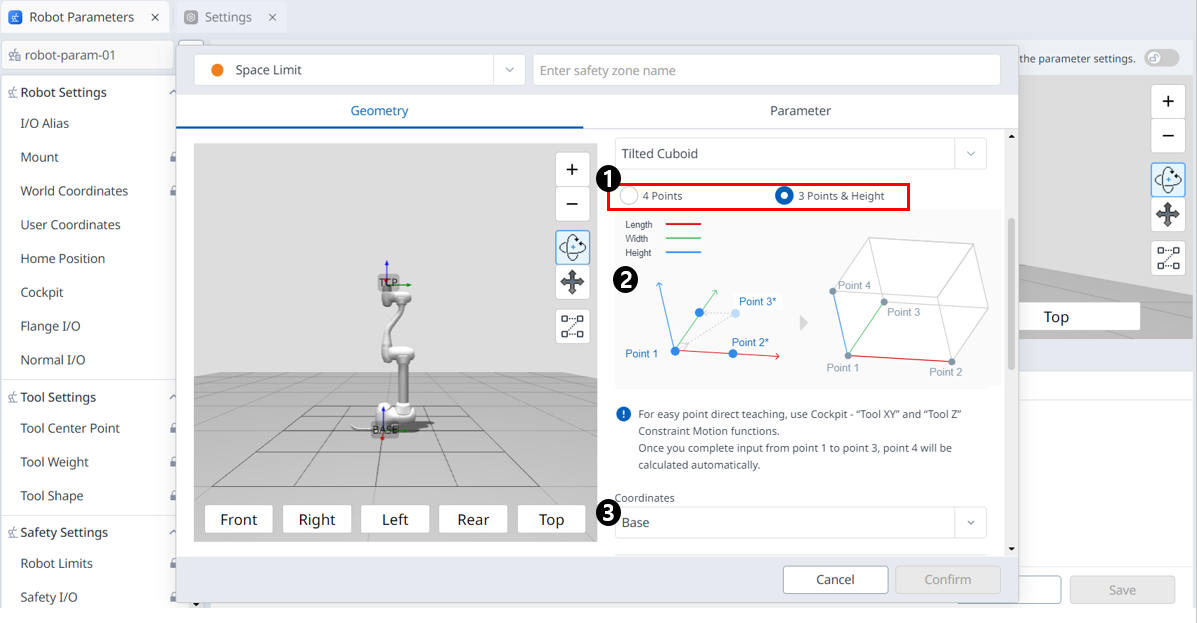Image resolution: width=1197 pixels, height=623 pixels.
Task: Click zoom out button in dialog 3D viewer
Action: (x=572, y=204)
